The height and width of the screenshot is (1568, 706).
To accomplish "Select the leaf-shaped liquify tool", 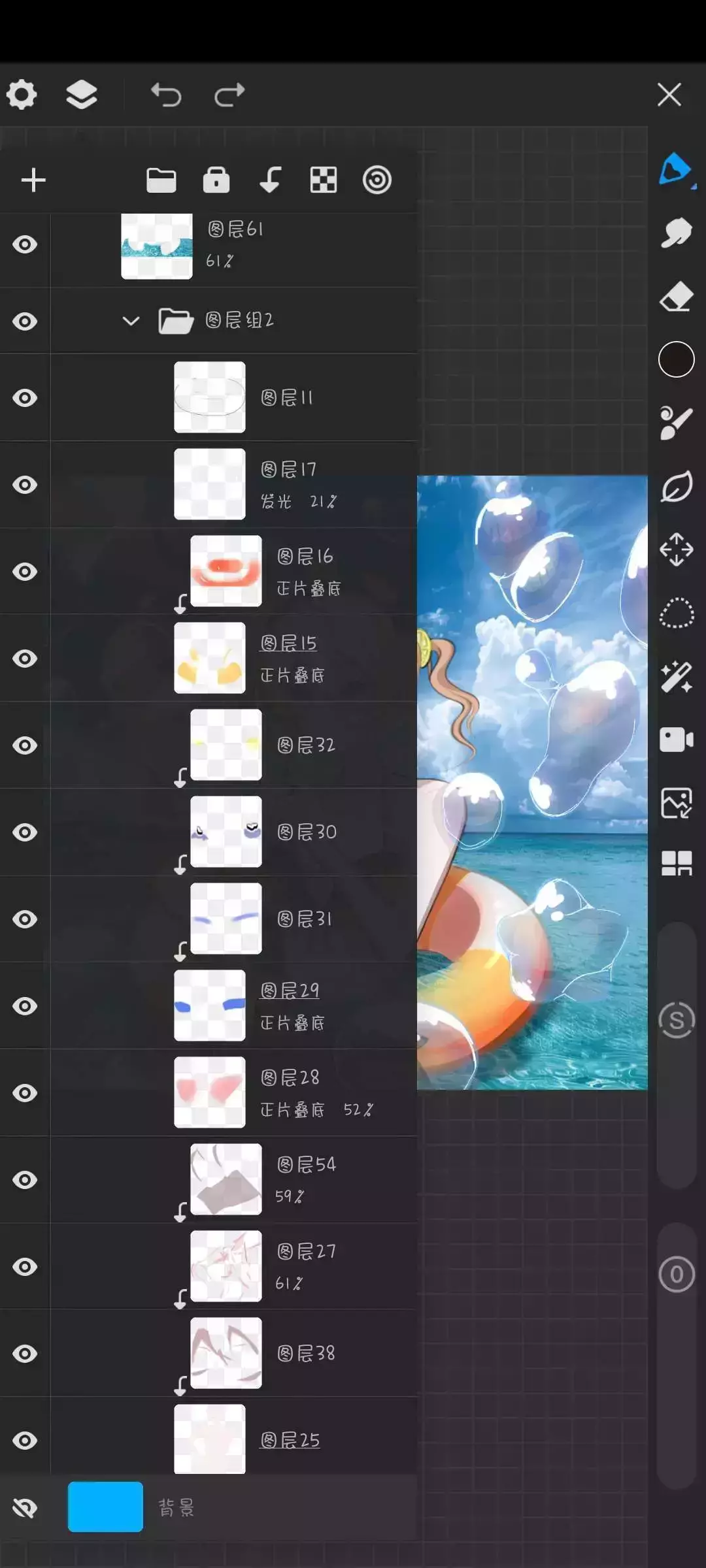I will [x=676, y=486].
